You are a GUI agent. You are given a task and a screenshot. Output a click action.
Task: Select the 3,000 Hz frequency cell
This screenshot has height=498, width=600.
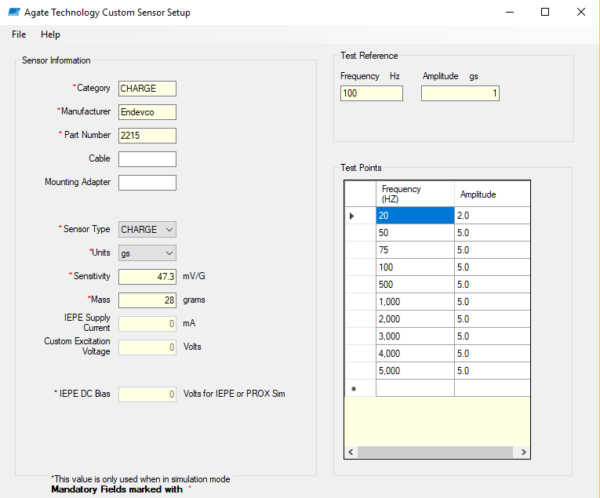tap(415, 336)
